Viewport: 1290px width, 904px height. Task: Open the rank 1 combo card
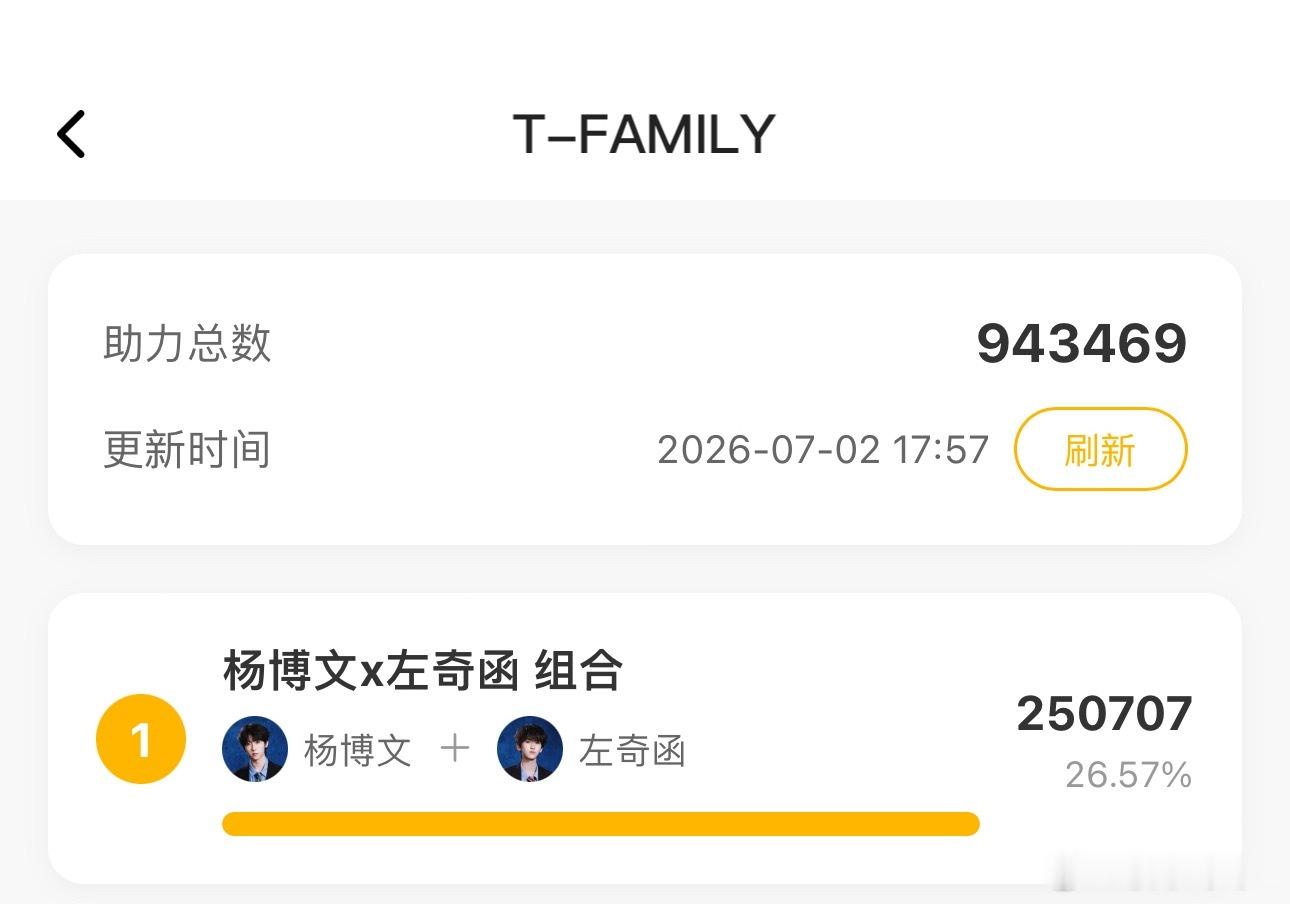645,739
